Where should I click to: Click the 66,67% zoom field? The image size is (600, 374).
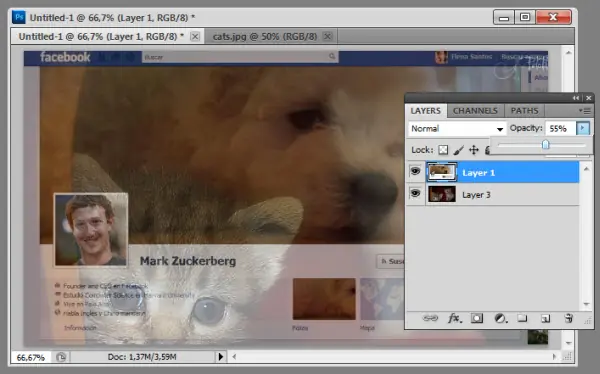tap(31, 357)
